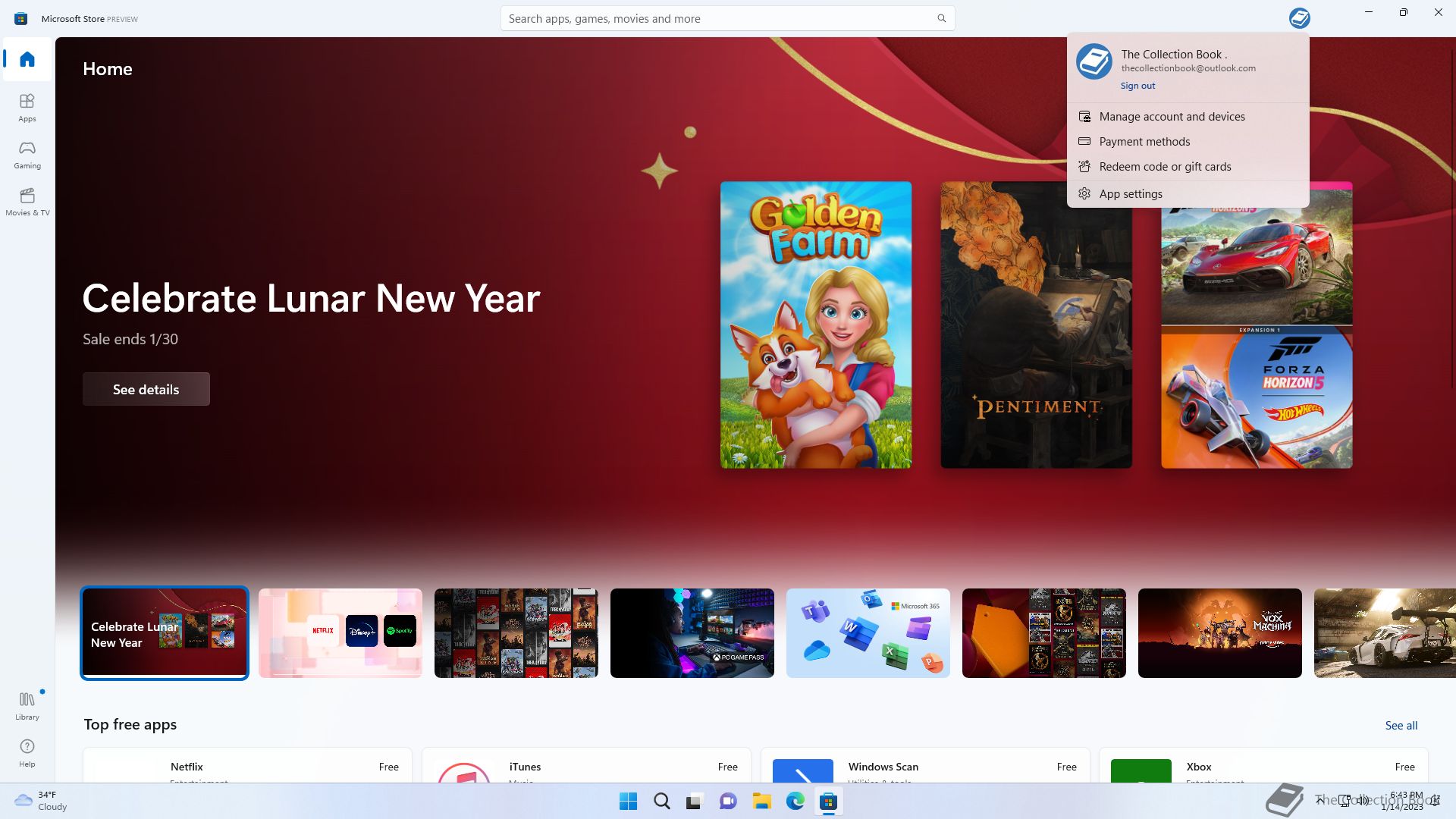
Task: Click See all for Top free apps
Action: [1401, 726]
